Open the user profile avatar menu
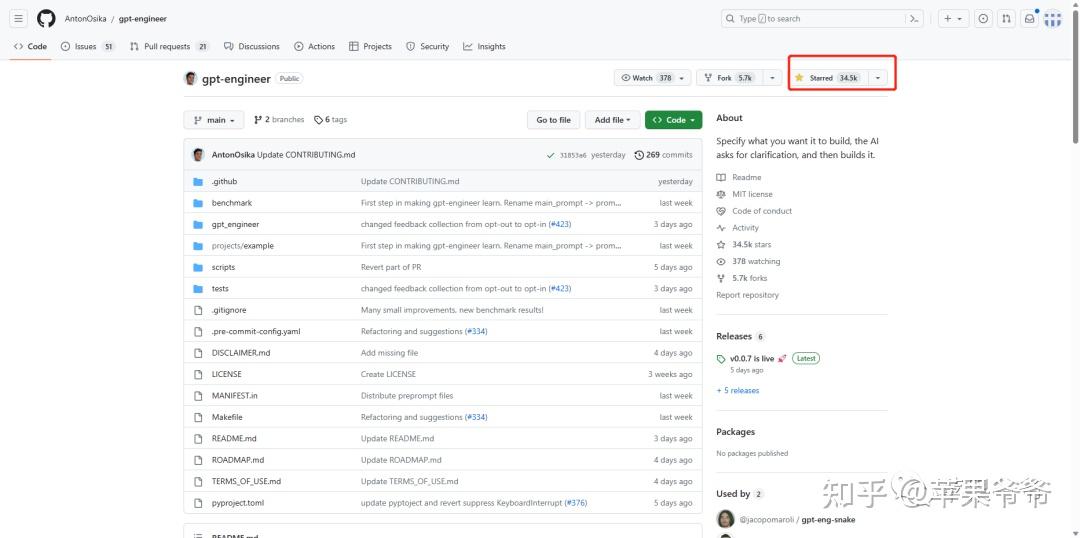This screenshot has width=1080, height=538. coord(1052,19)
